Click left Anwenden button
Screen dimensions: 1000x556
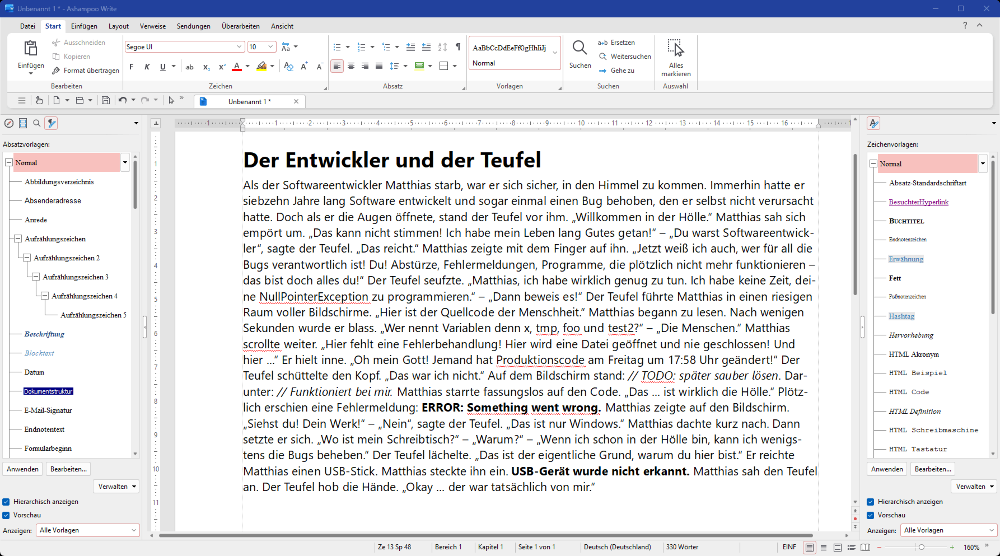tap(22, 469)
